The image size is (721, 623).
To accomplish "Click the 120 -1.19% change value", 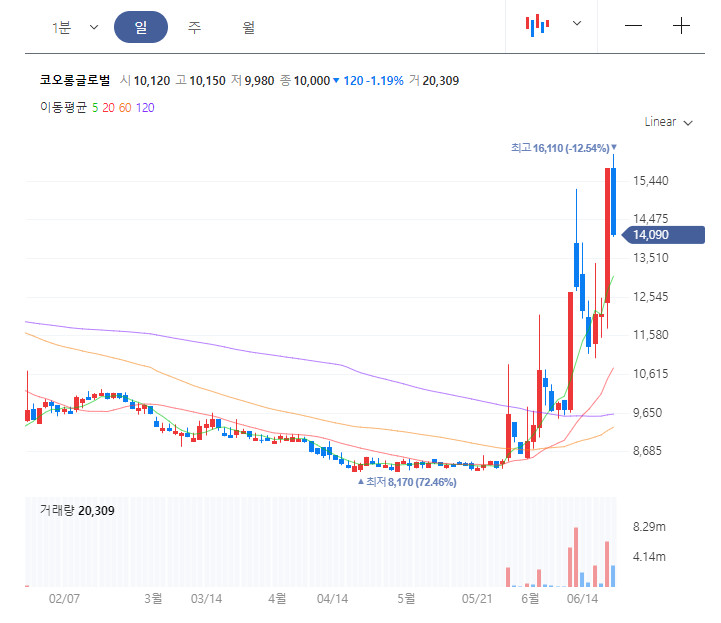I will pyautogui.click(x=373, y=80).
